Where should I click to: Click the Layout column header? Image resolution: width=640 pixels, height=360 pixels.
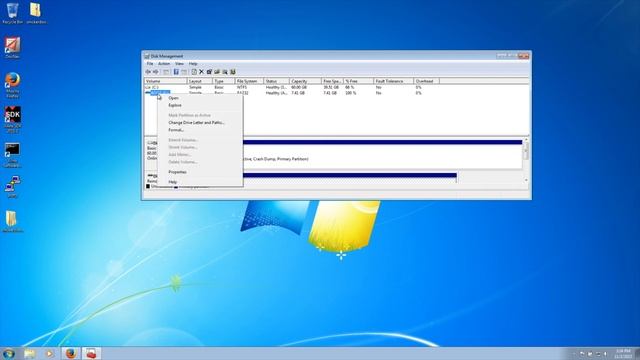pos(199,81)
